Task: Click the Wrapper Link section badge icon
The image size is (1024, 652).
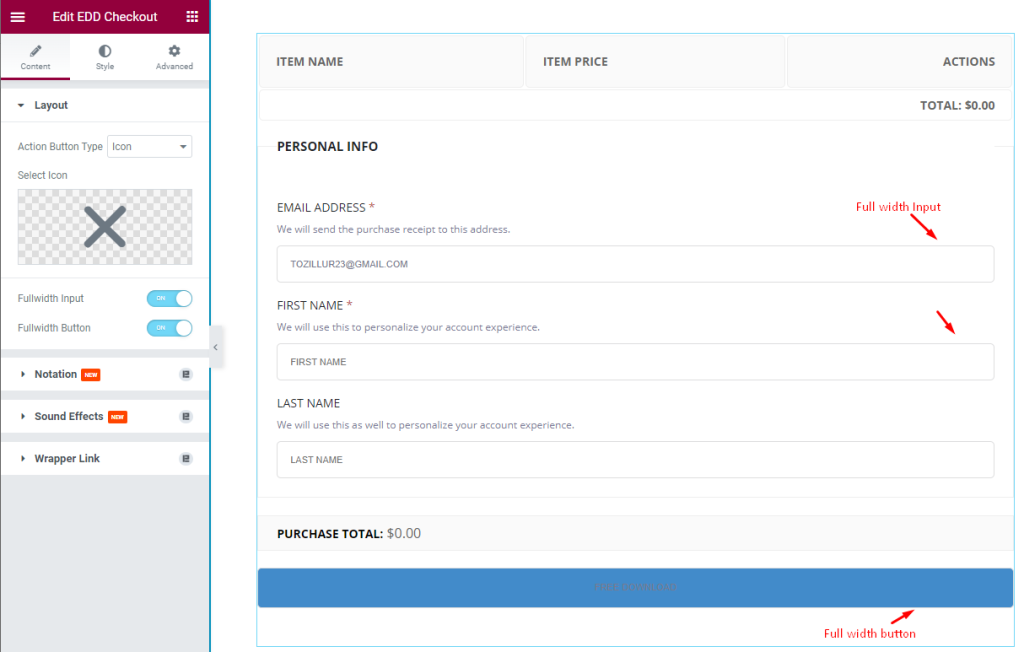Action: 186,459
